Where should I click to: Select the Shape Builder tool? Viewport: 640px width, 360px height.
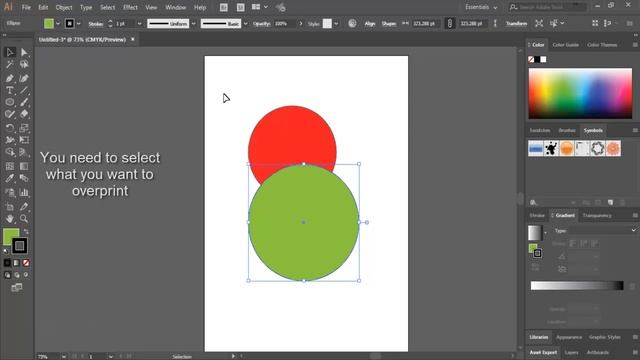pos(10,152)
